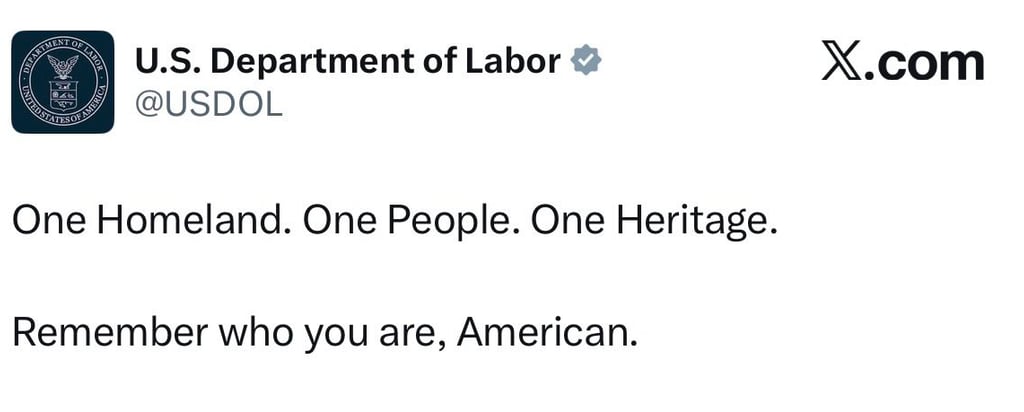Screen dimensions: 1024x412
Task: Click the shield emblem inside the seal
Action: click(x=62, y=96)
